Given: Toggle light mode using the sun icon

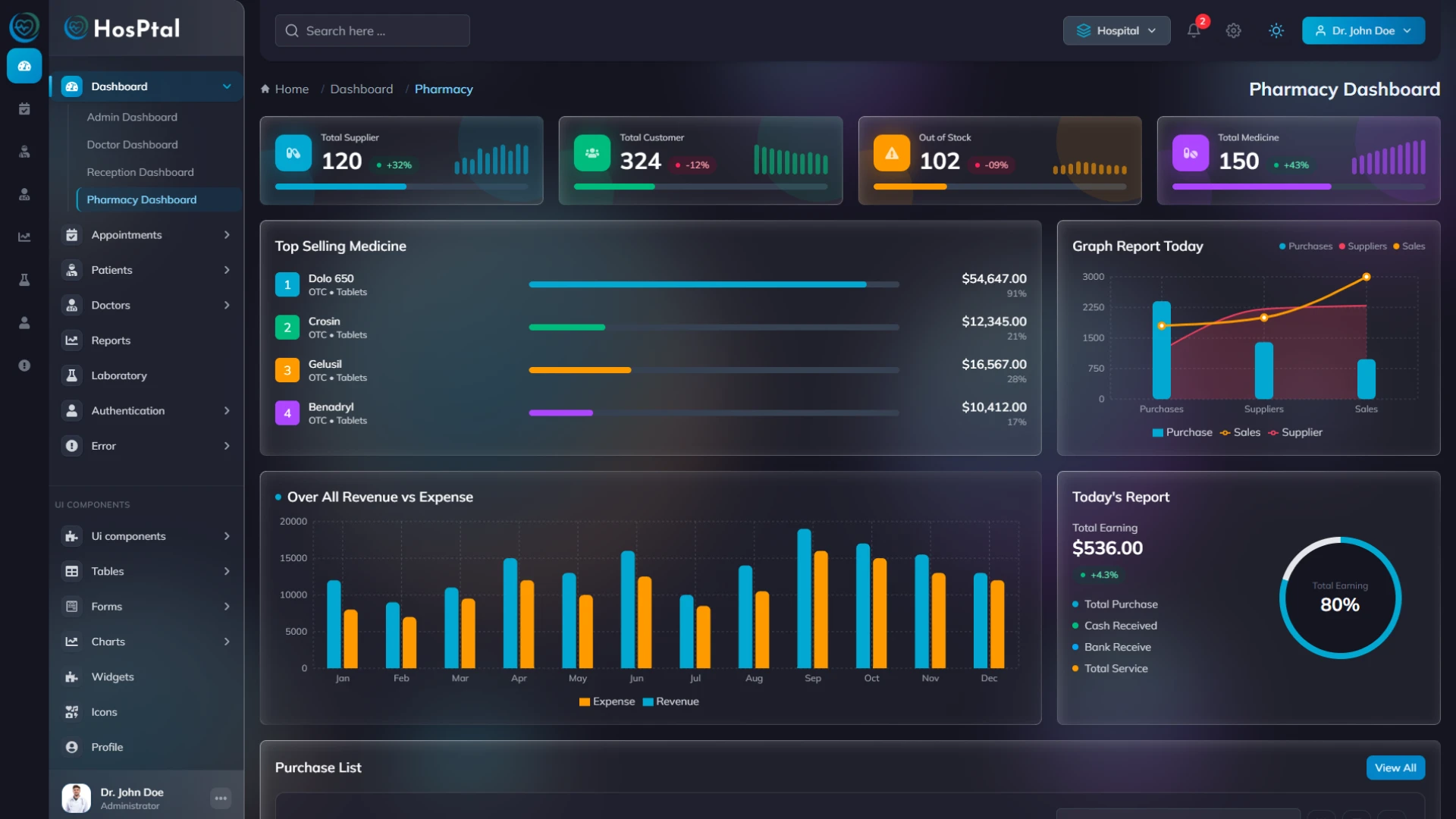Looking at the screenshot, I should (1276, 31).
